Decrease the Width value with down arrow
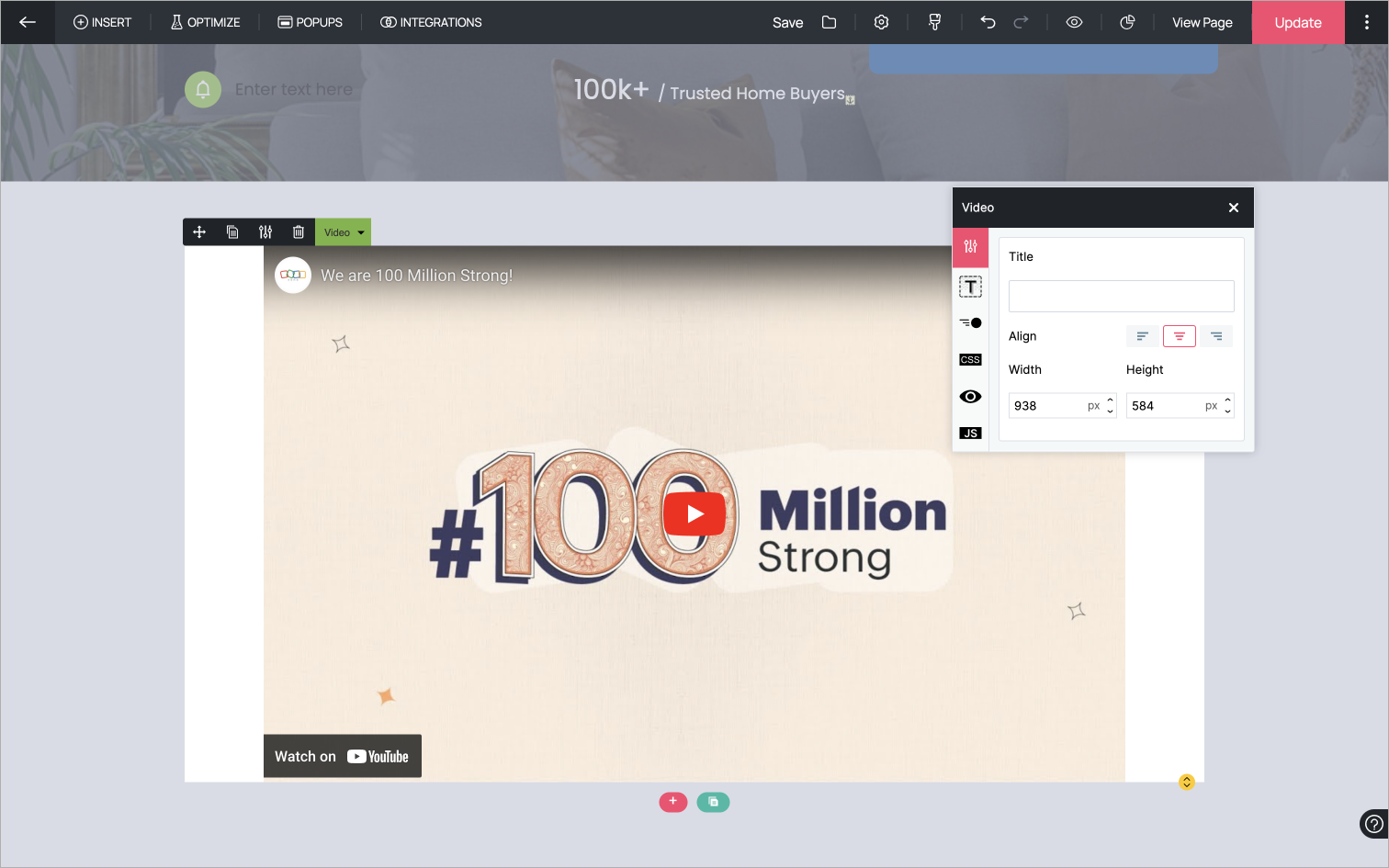Screen dimensions: 1389x868 coord(1111,411)
